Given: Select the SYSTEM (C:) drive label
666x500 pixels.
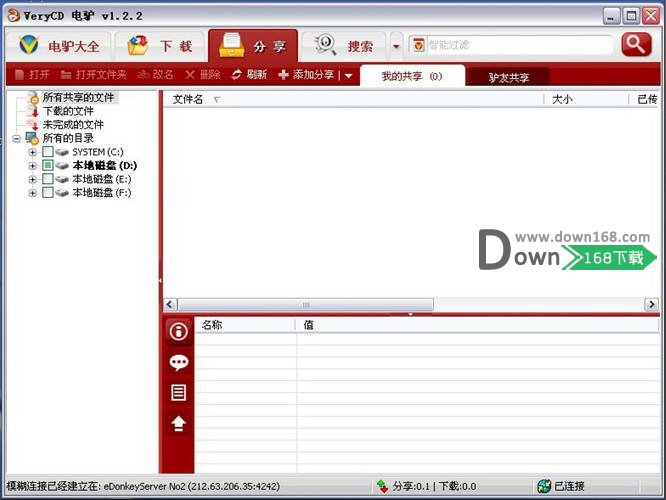Looking at the screenshot, I should [x=98, y=152].
